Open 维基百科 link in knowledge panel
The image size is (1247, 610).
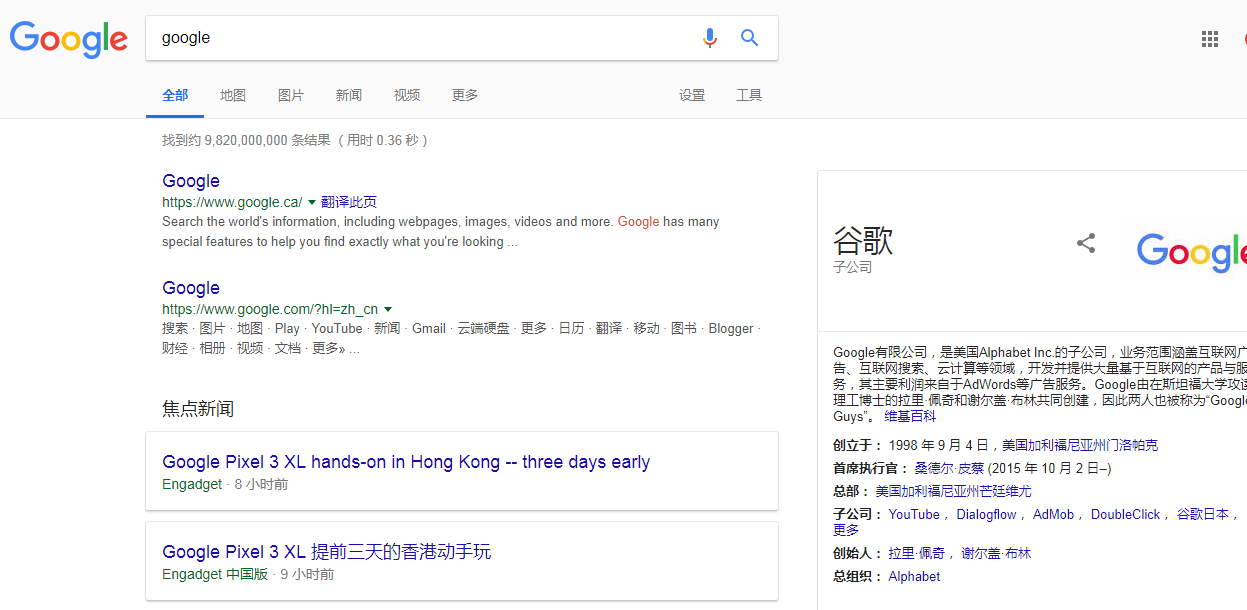[x=910, y=416]
